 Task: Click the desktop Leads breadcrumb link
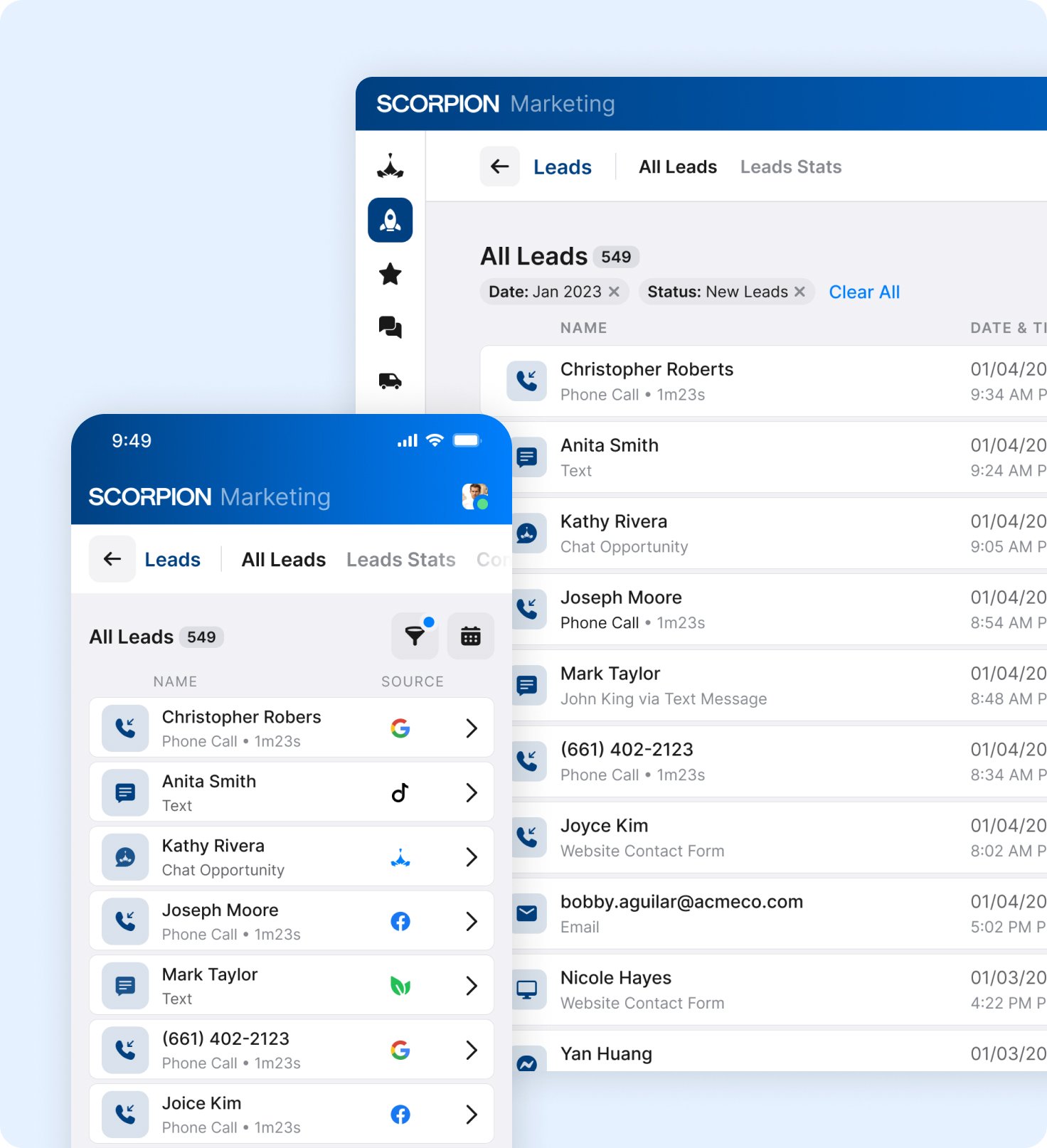(x=563, y=167)
